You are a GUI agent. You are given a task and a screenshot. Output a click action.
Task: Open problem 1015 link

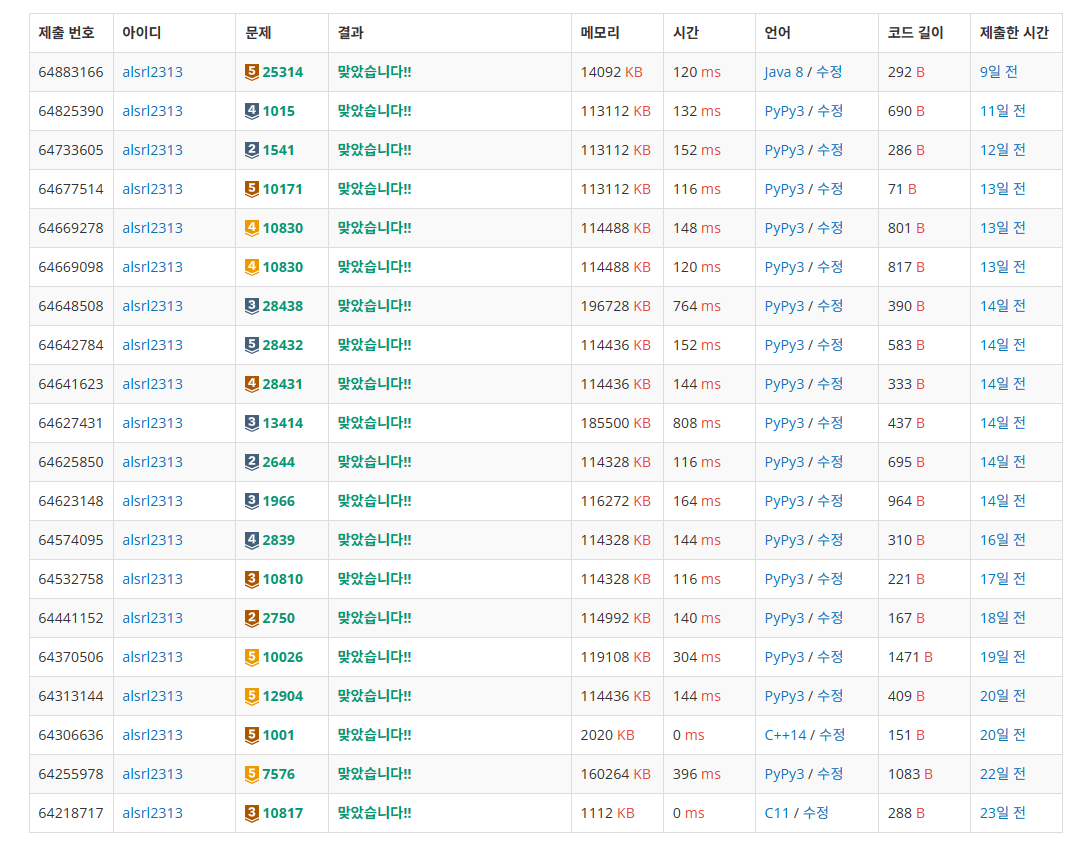click(279, 111)
